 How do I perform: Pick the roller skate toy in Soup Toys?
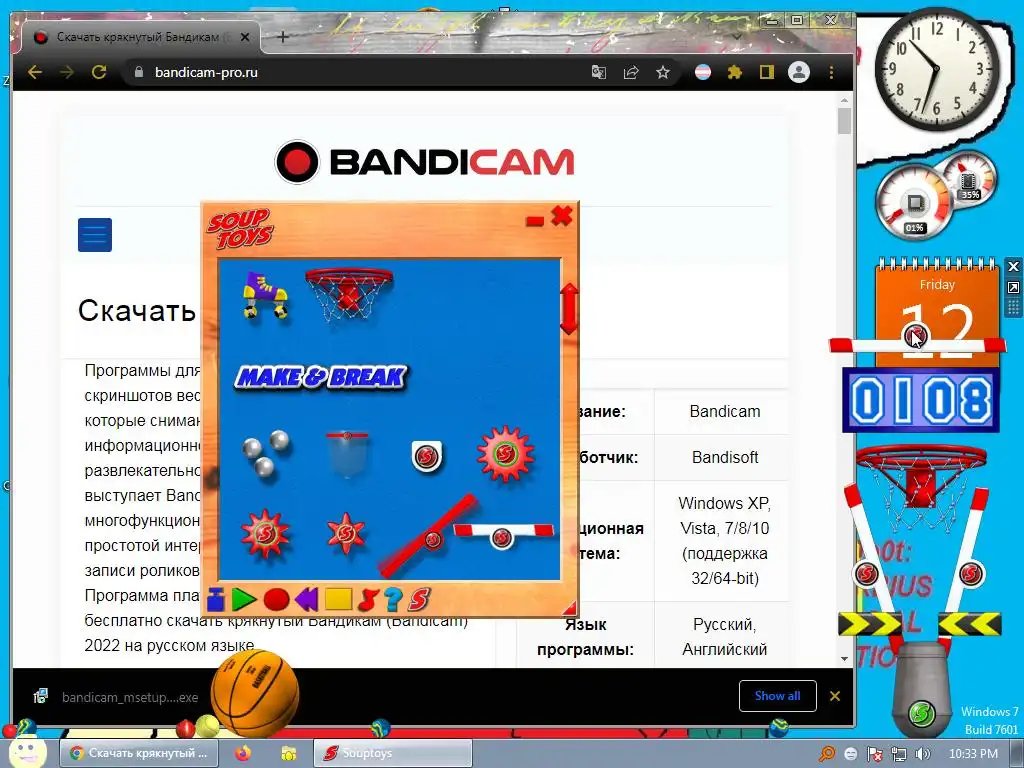tap(265, 295)
